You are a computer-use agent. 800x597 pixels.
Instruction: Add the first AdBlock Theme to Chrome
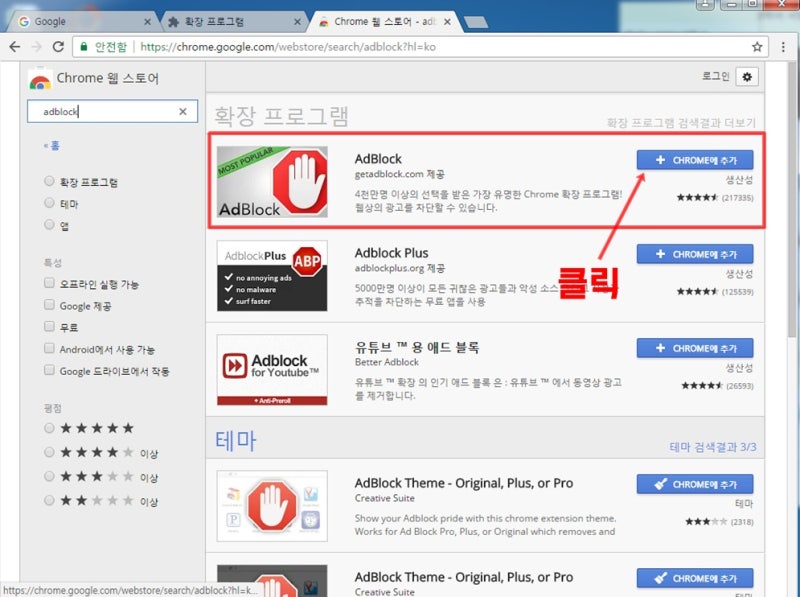[695, 484]
